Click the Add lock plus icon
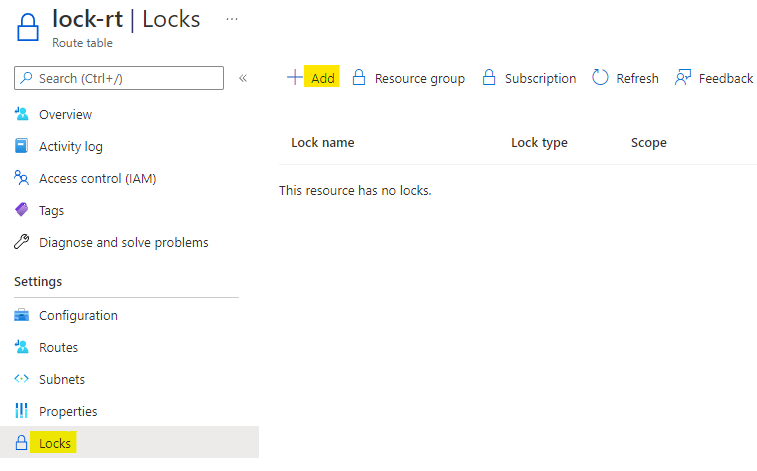This screenshot has height=471, width=757. pyautogui.click(x=295, y=78)
